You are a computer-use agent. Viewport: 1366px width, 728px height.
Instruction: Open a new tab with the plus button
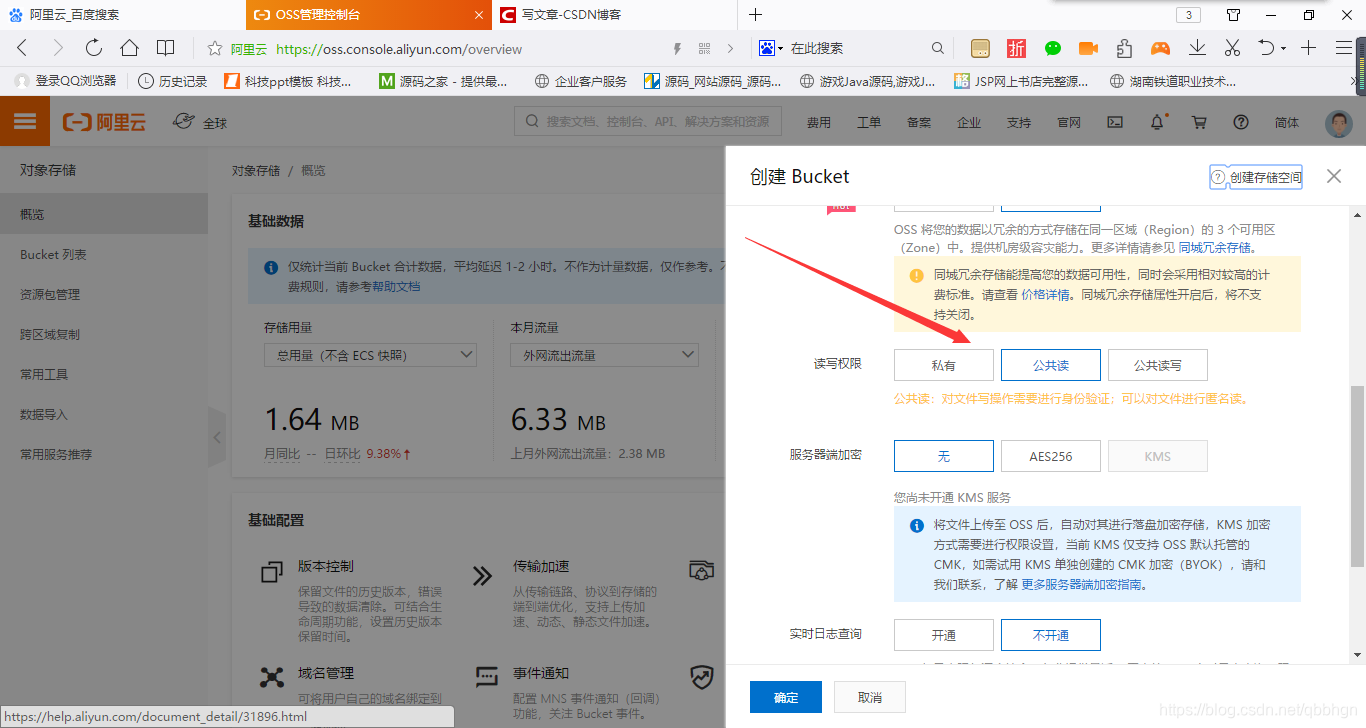click(x=756, y=15)
